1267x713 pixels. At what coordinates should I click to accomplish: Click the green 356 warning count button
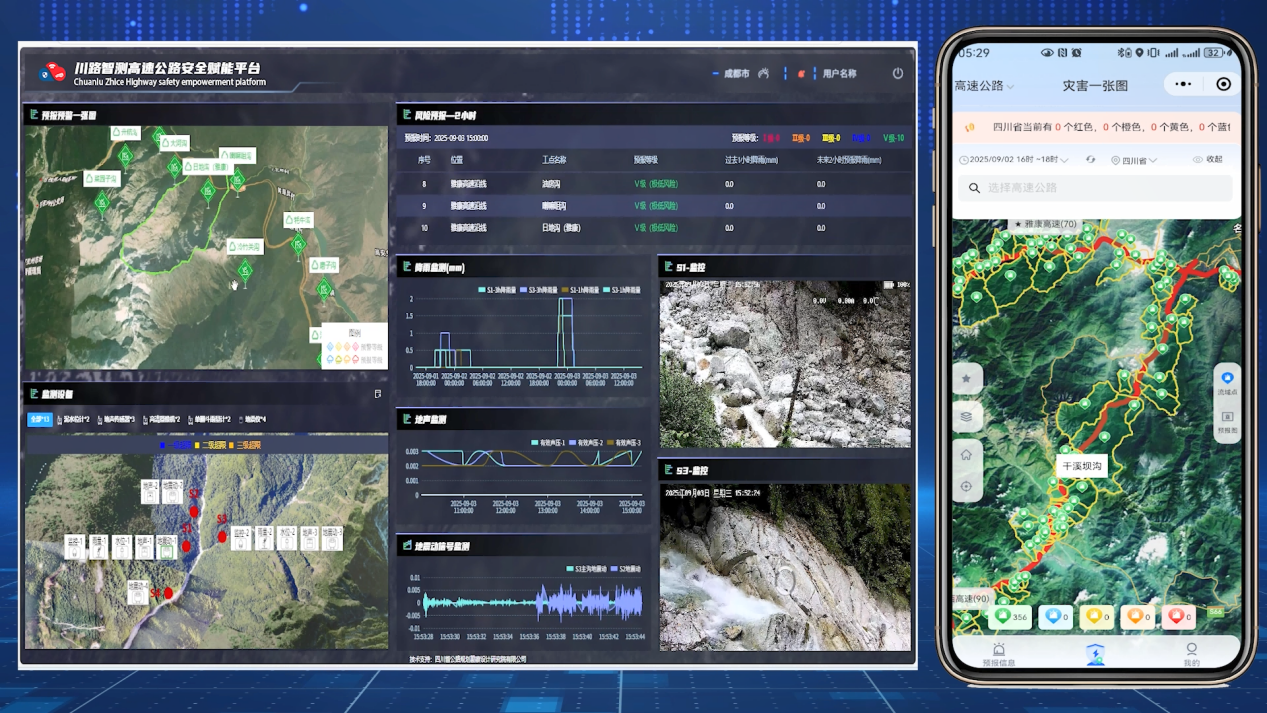point(1010,617)
